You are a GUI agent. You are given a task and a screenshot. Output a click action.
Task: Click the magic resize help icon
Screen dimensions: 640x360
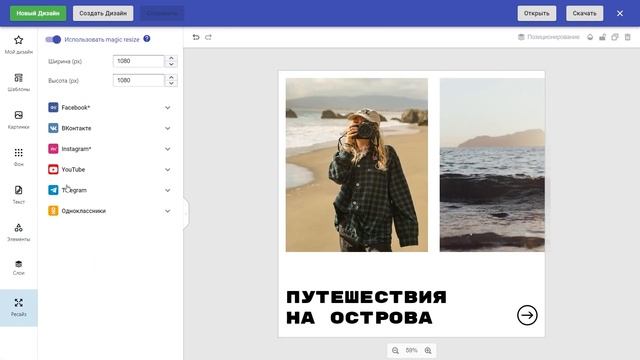point(147,39)
